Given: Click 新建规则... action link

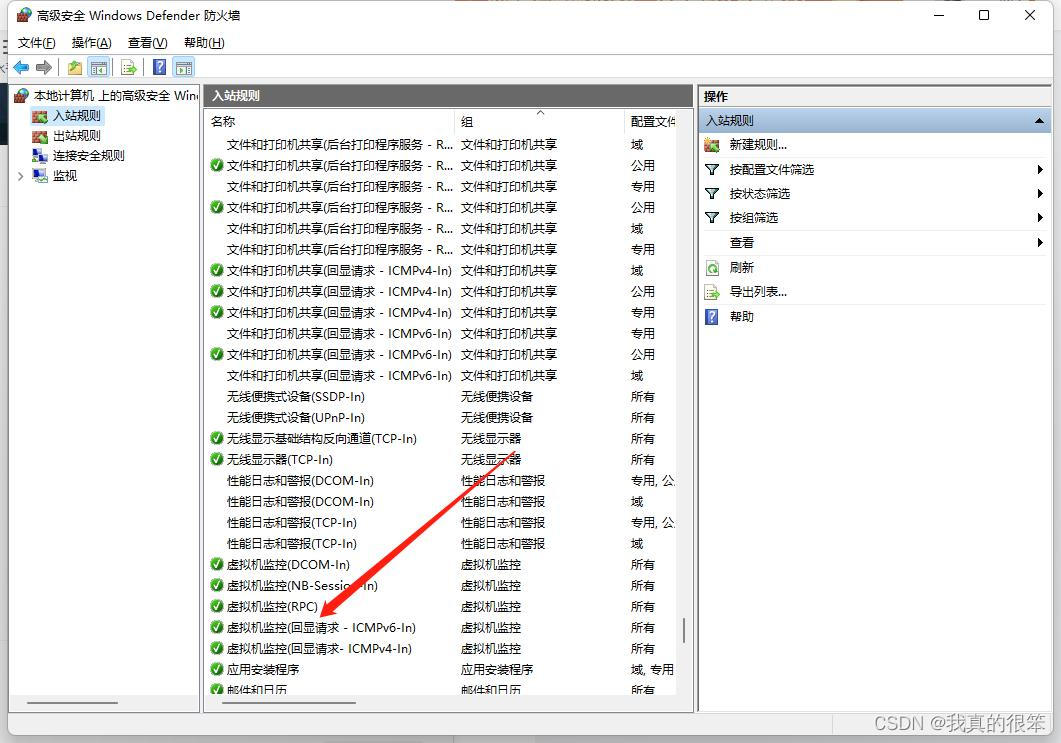Looking at the screenshot, I should pyautogui.click(x=758, y=145).
